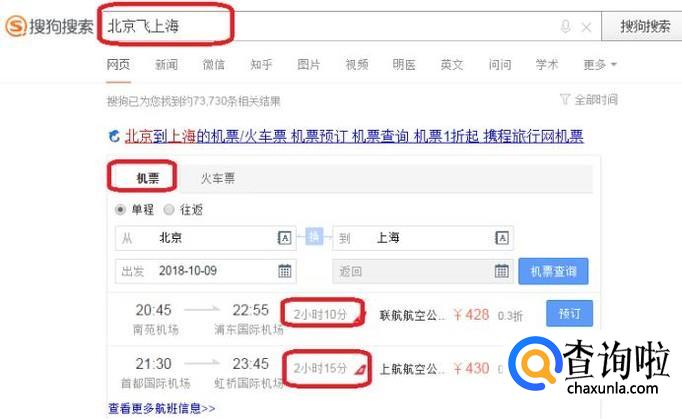The width and height of the screenshot is (682, 419).
Task: Open city picker icon in 上海 field
Action: pyautogui.click(x=501, y=238)
